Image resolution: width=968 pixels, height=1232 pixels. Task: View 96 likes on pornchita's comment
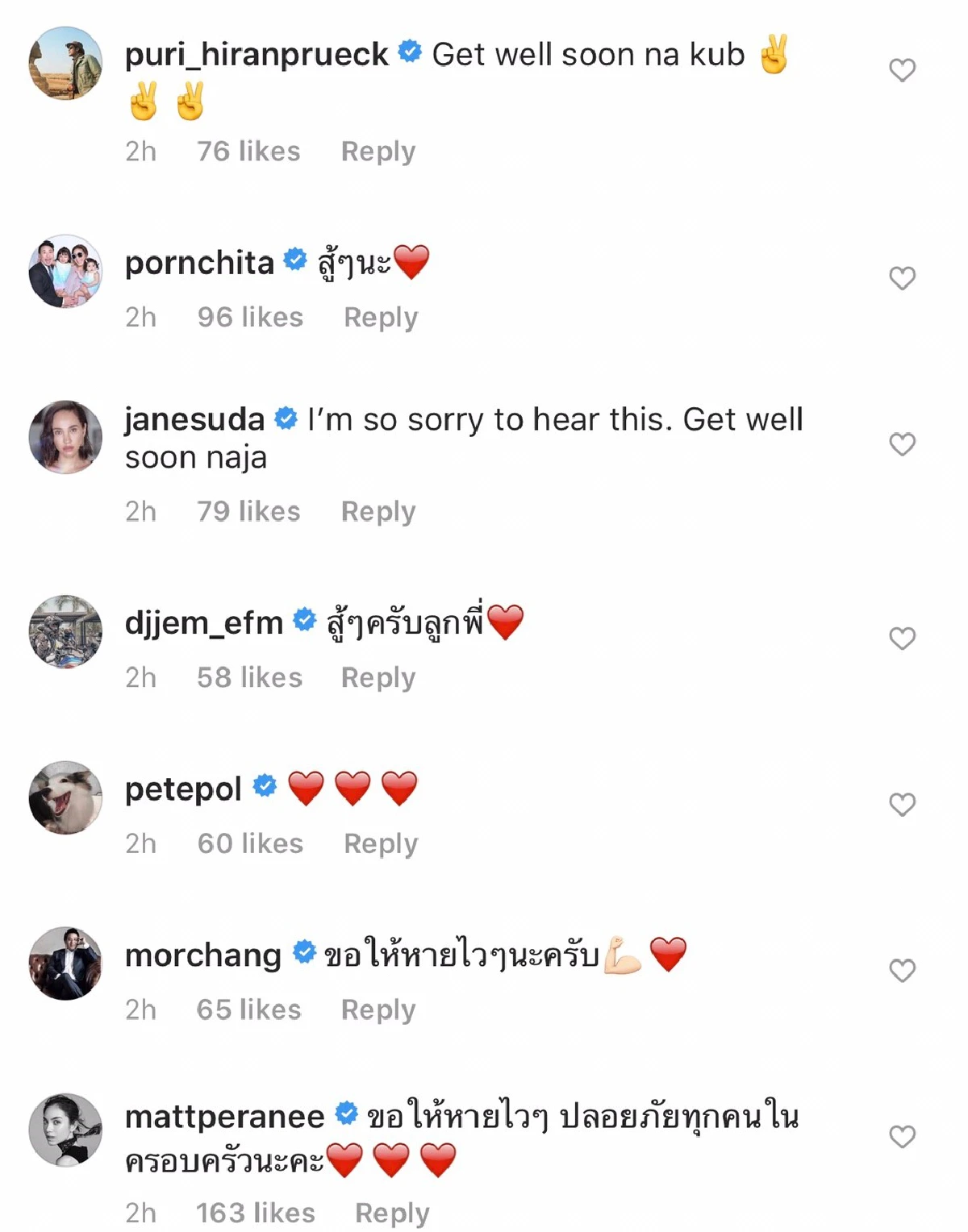(250, 318)
